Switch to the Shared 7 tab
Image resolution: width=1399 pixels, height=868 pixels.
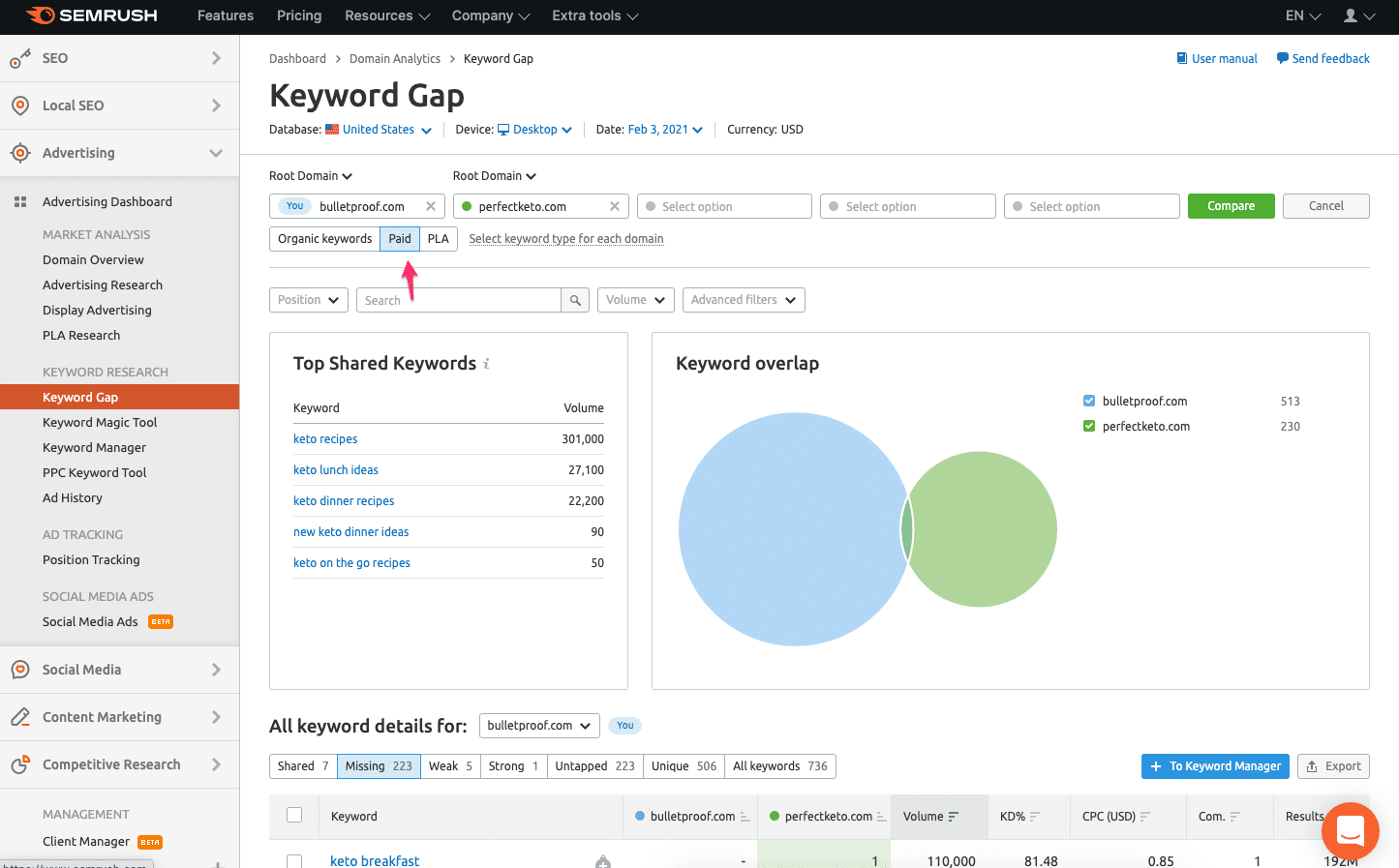point(303,766)
